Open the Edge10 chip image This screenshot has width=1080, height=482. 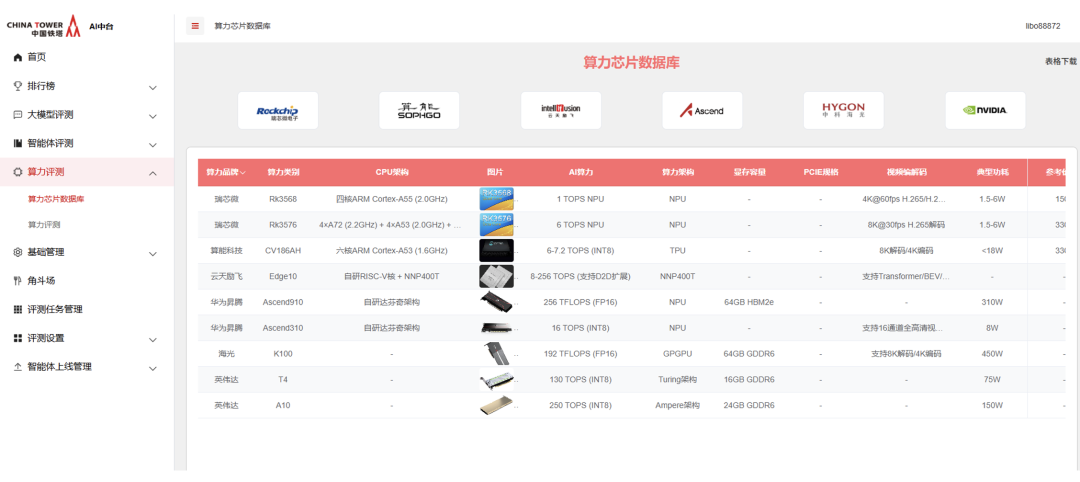[496, 276]
